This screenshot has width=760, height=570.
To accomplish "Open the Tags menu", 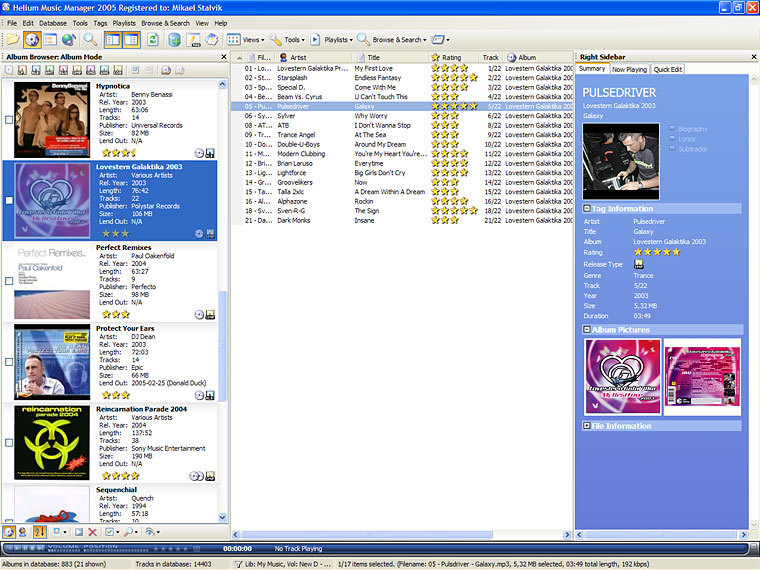I will click(x=100, y=23).
